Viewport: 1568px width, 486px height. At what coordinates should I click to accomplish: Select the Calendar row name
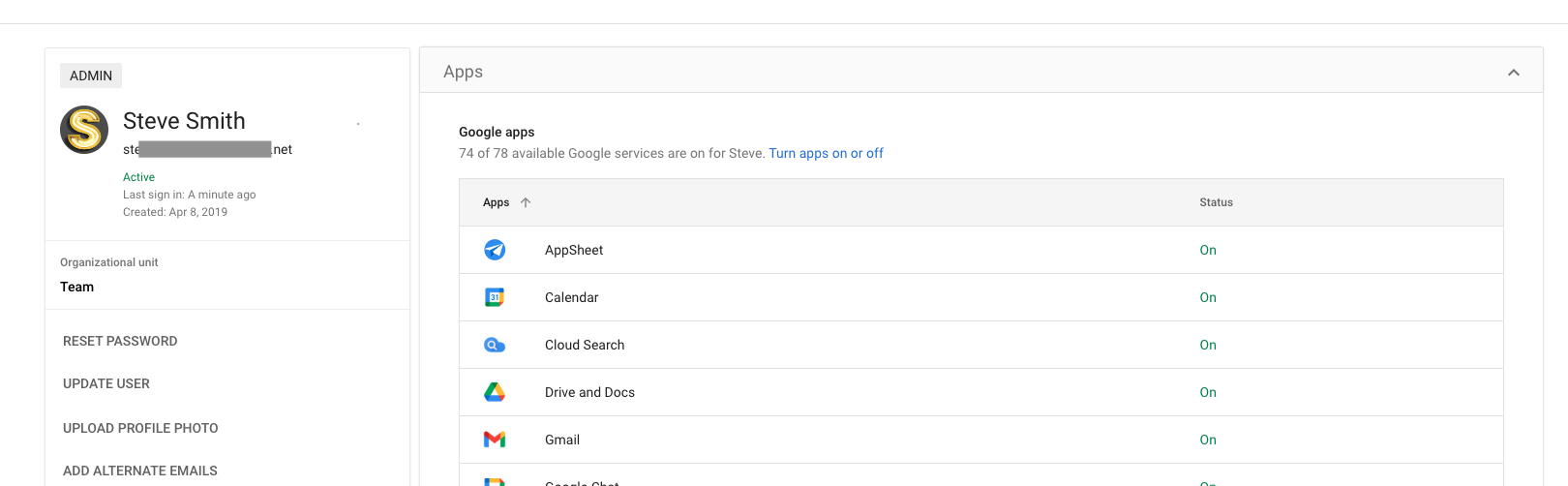(x=571, y=297)
